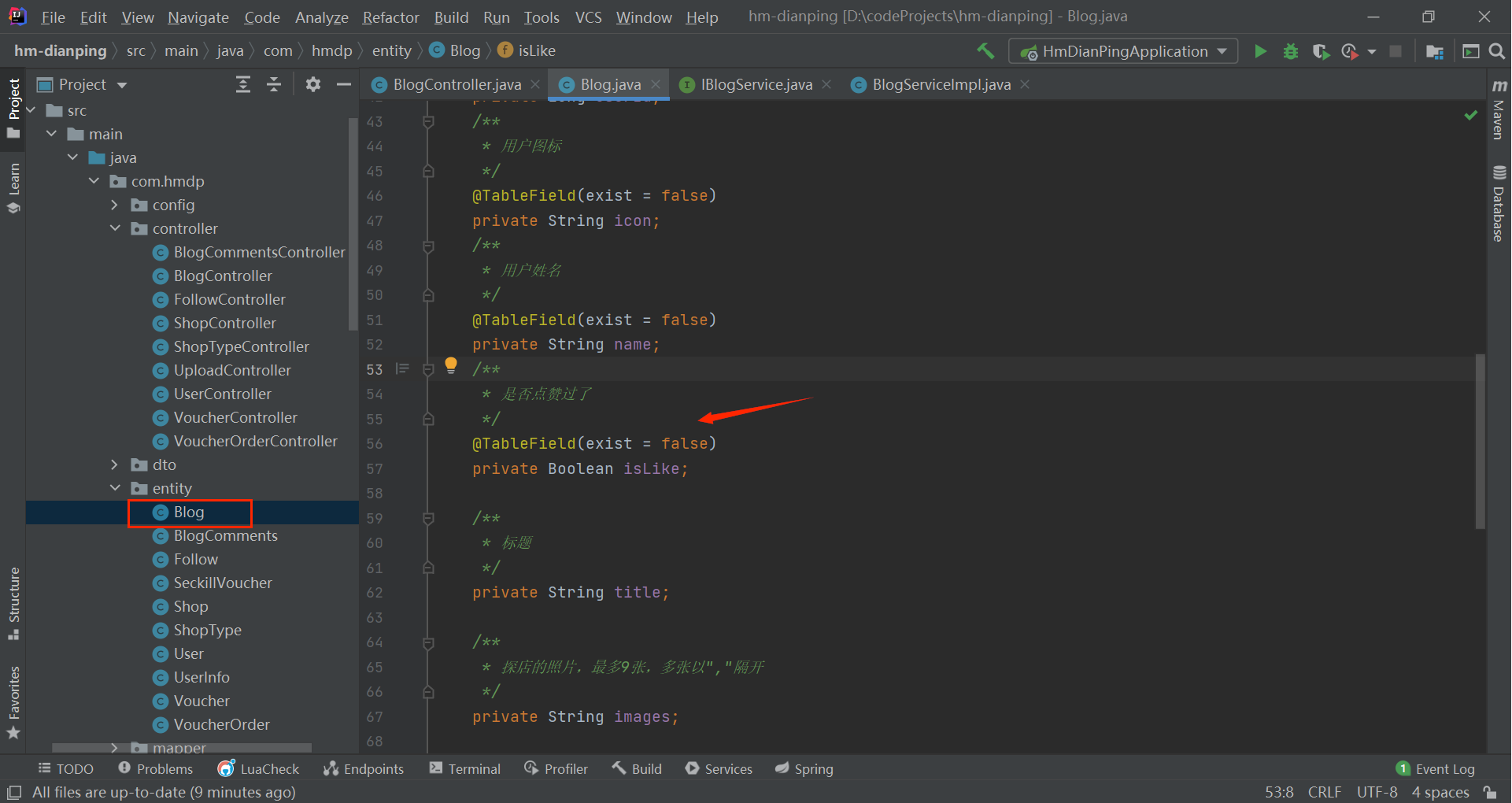
Task: Collapse the com.hmdp package
Action: pos(94,181)
